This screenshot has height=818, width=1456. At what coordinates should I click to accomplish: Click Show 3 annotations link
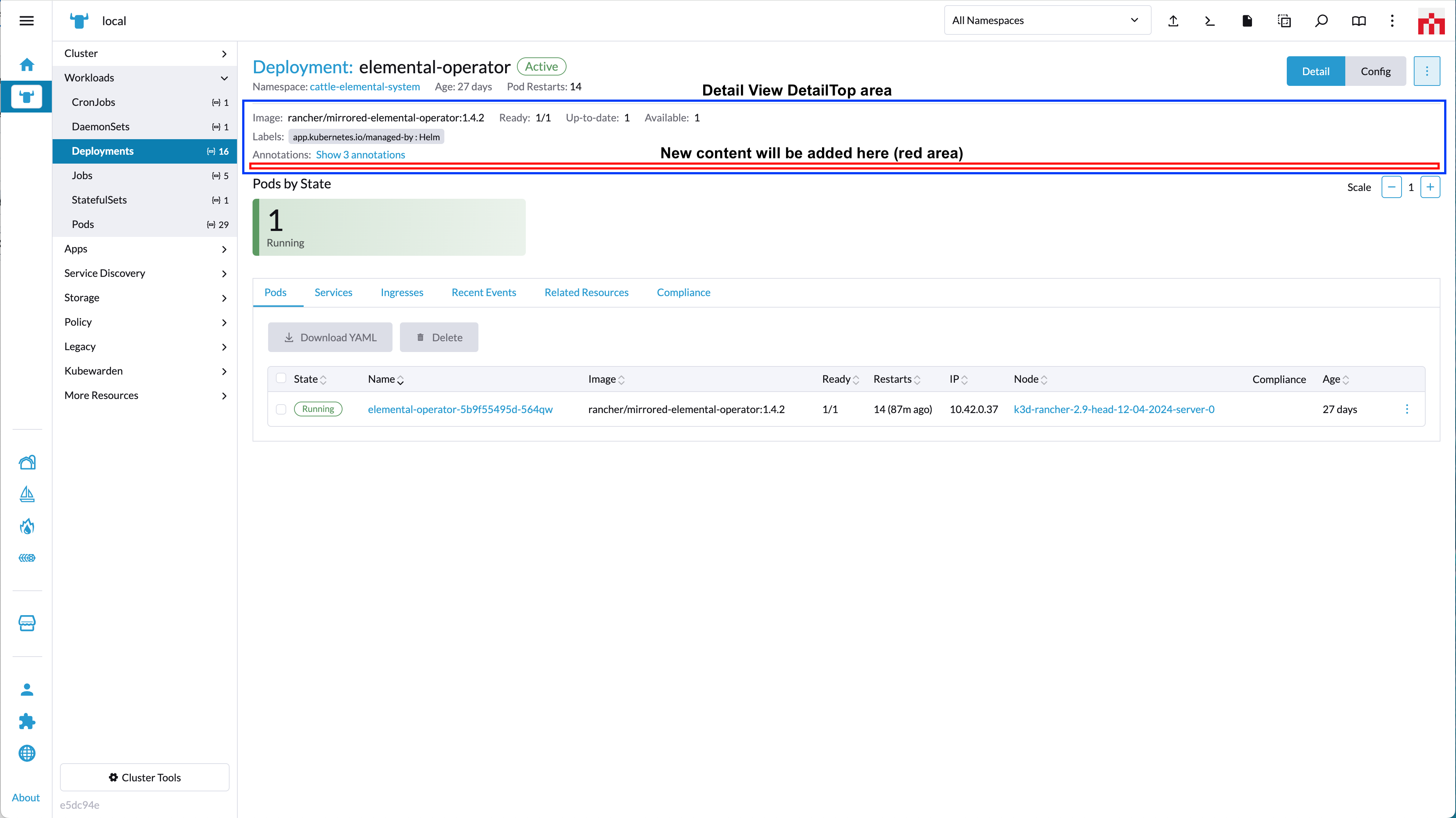[x=361, y=155]
